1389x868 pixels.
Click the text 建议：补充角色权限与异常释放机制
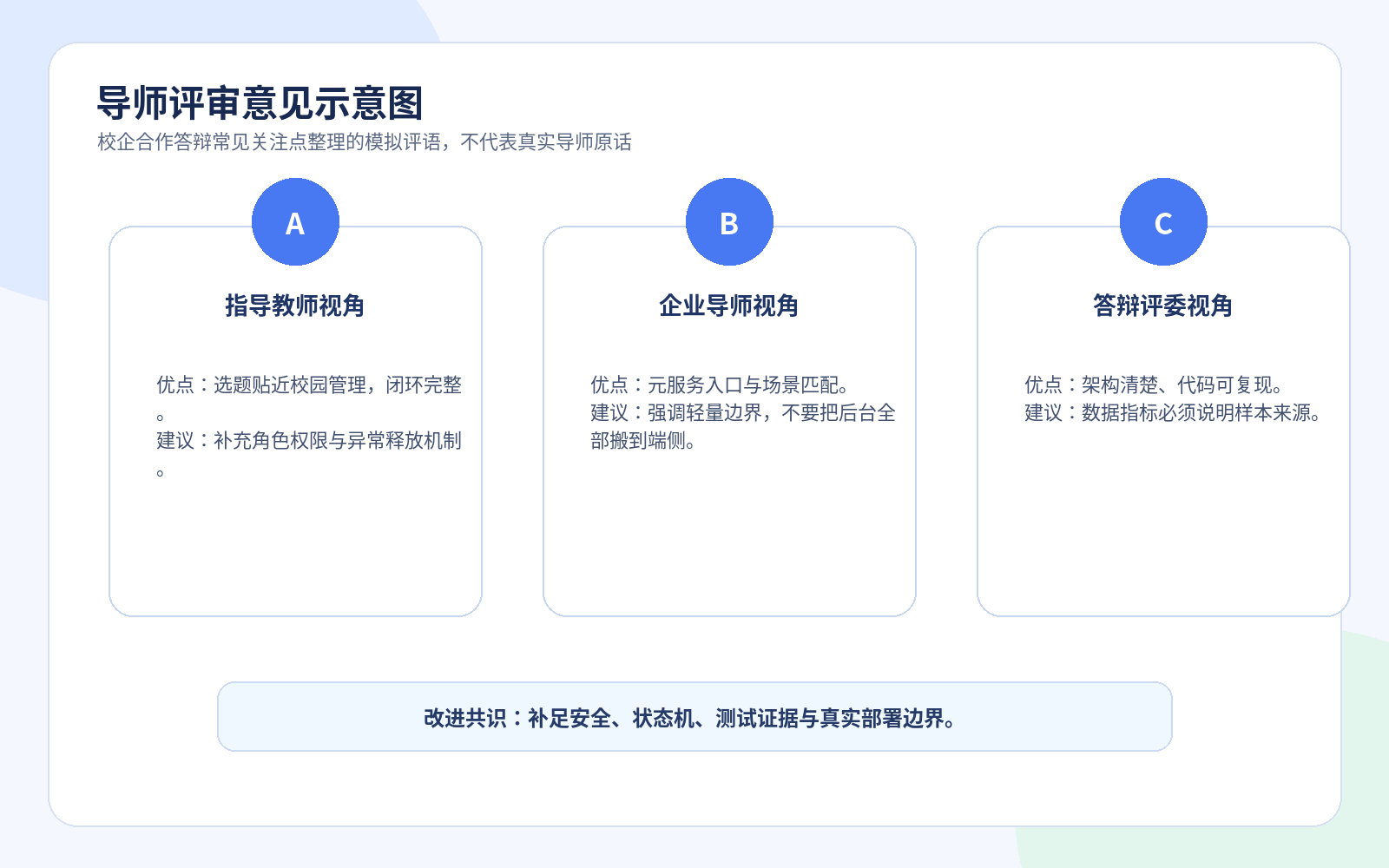(x=309, y=440)
